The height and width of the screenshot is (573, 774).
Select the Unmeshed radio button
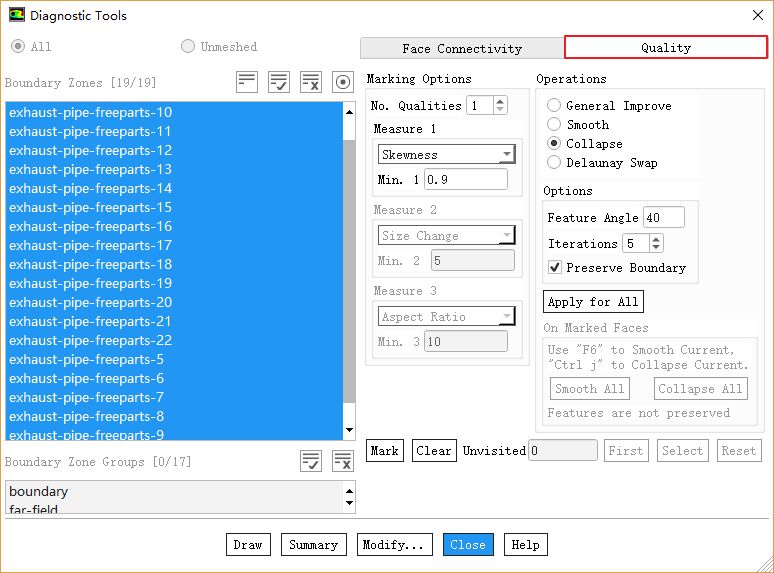[x=188, y=46]
